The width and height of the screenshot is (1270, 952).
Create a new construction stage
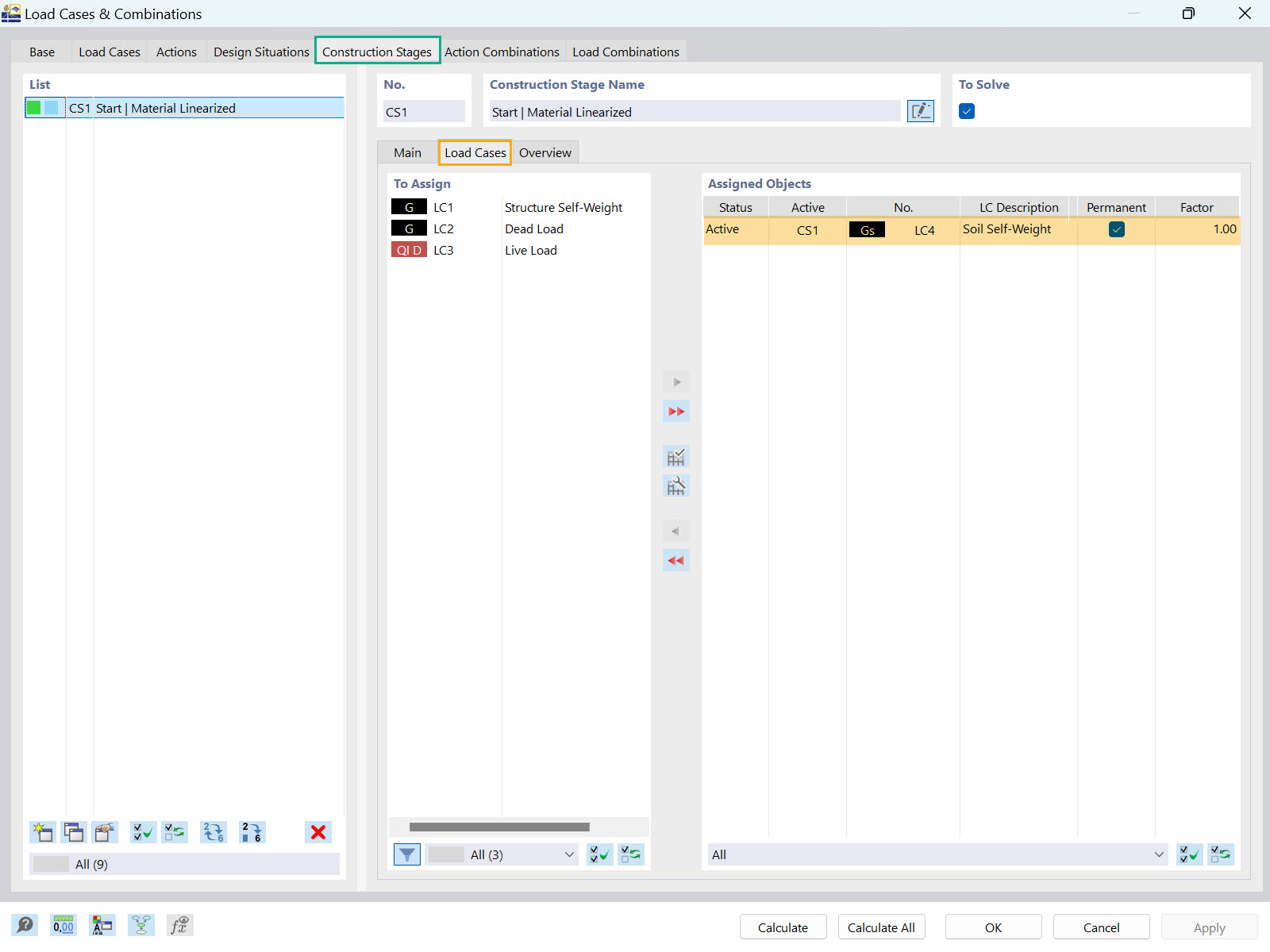(43, 832)
